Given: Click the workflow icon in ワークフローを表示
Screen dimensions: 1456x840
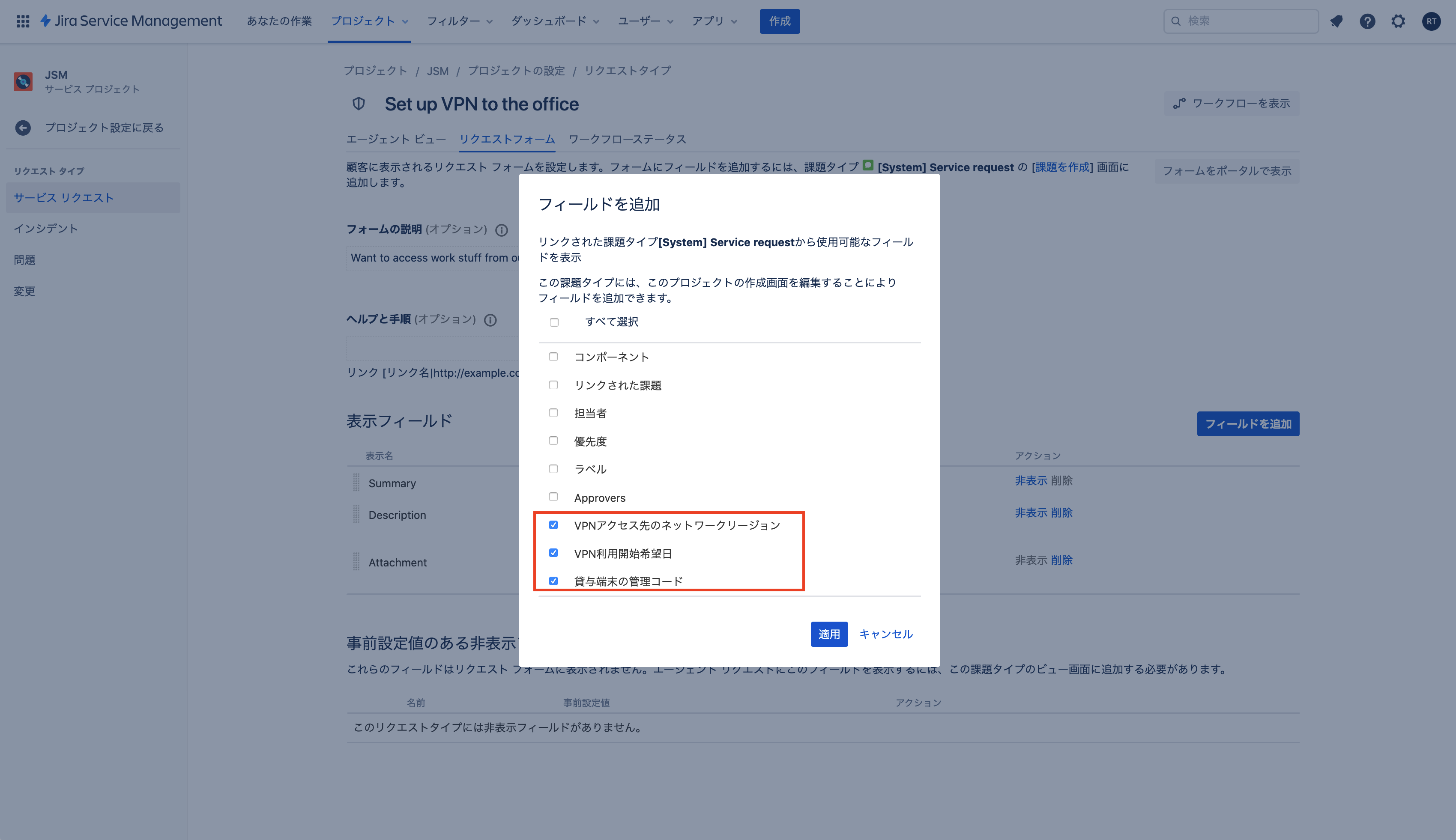Looking at the screenshot, I should pyautogui.click(x=1179, y=104).
